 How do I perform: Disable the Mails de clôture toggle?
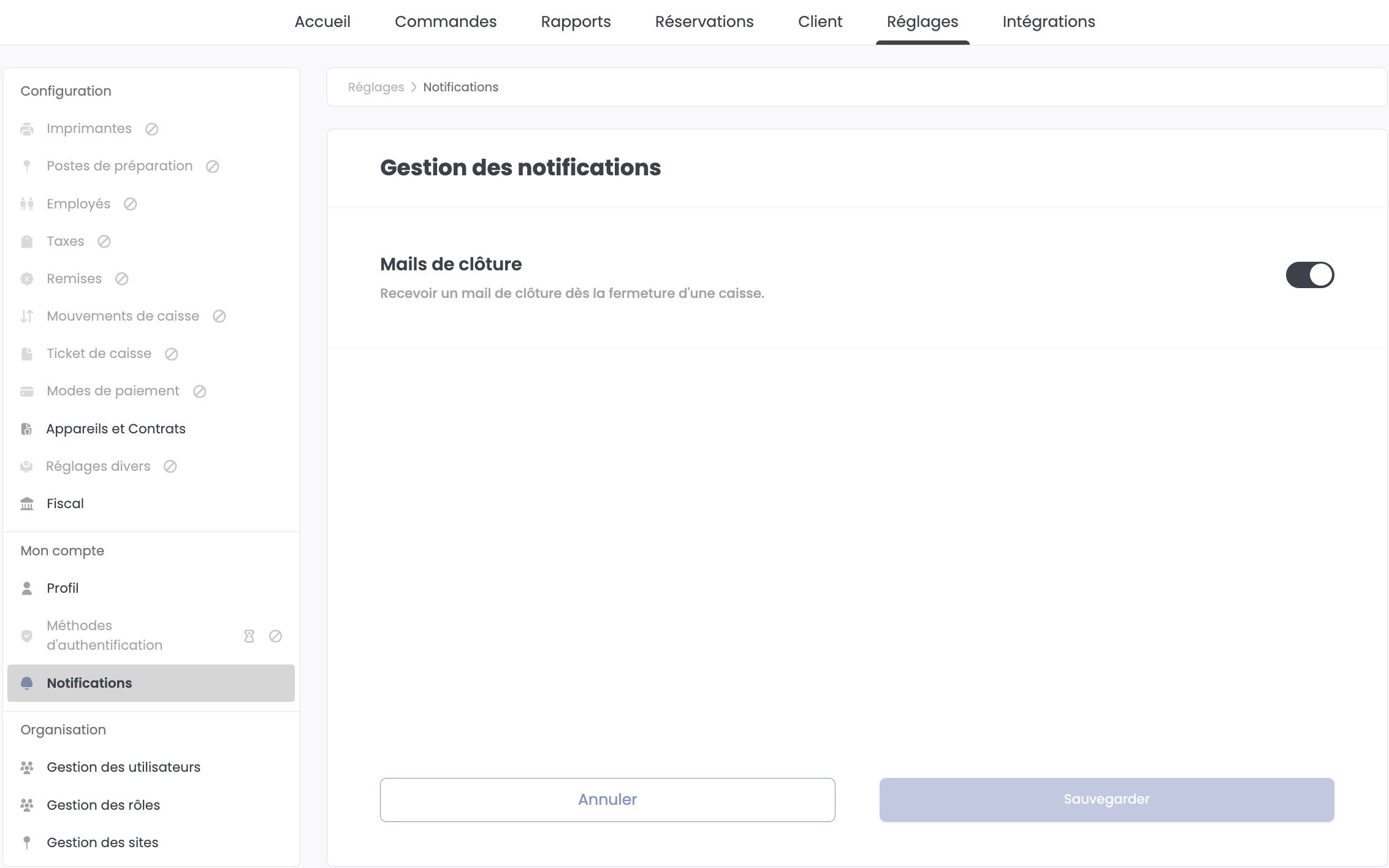point(1309,275)
